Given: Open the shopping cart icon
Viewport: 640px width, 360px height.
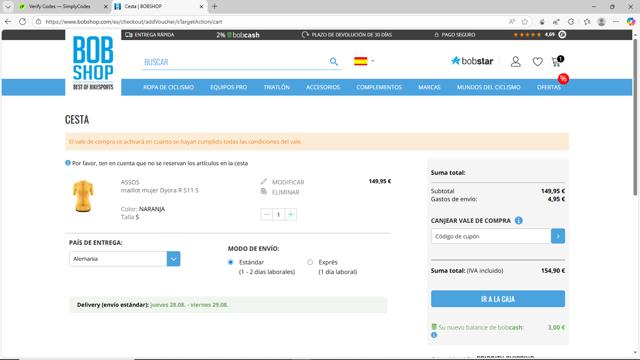Looking at the screenshot, I should [557, 61].
